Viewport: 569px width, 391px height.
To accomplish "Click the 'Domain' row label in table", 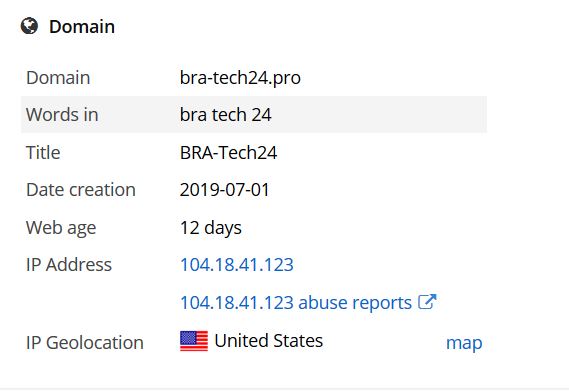I will 58,78.
